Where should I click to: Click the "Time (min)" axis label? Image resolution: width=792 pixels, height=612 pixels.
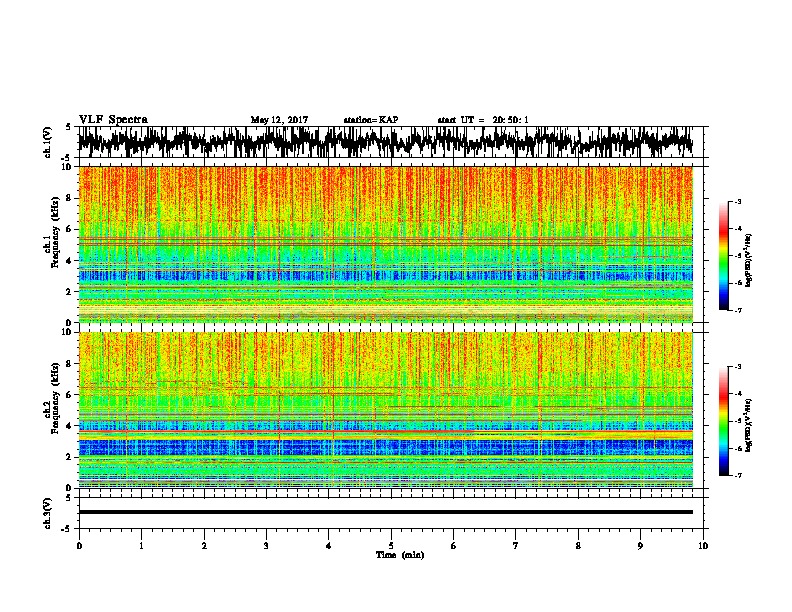tap(400, 555)
